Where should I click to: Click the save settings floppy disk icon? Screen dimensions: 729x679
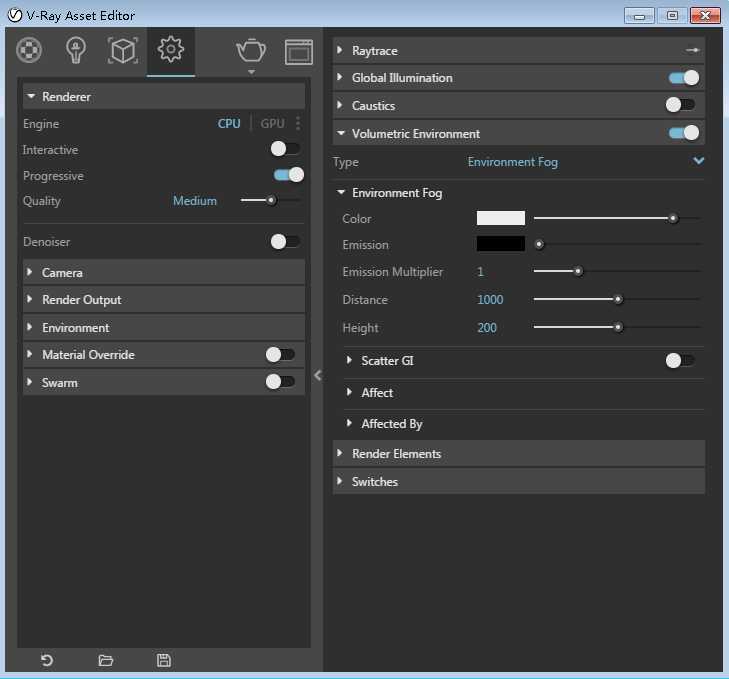(164, 660)
